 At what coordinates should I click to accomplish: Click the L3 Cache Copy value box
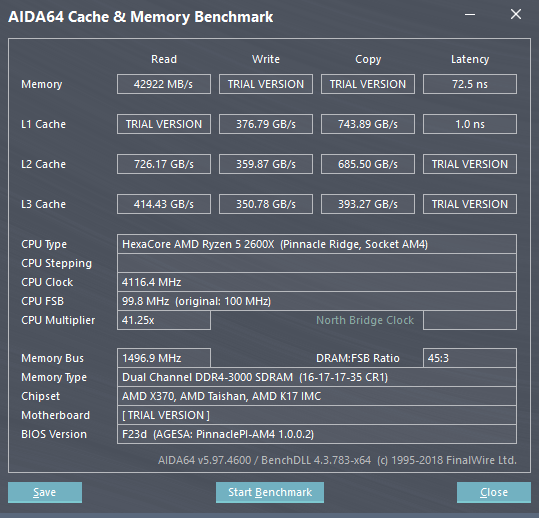(368, 204)
